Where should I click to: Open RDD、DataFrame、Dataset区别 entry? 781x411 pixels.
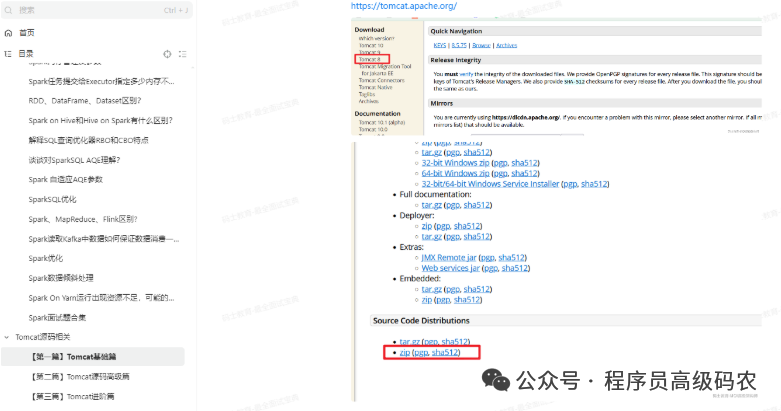85,101
